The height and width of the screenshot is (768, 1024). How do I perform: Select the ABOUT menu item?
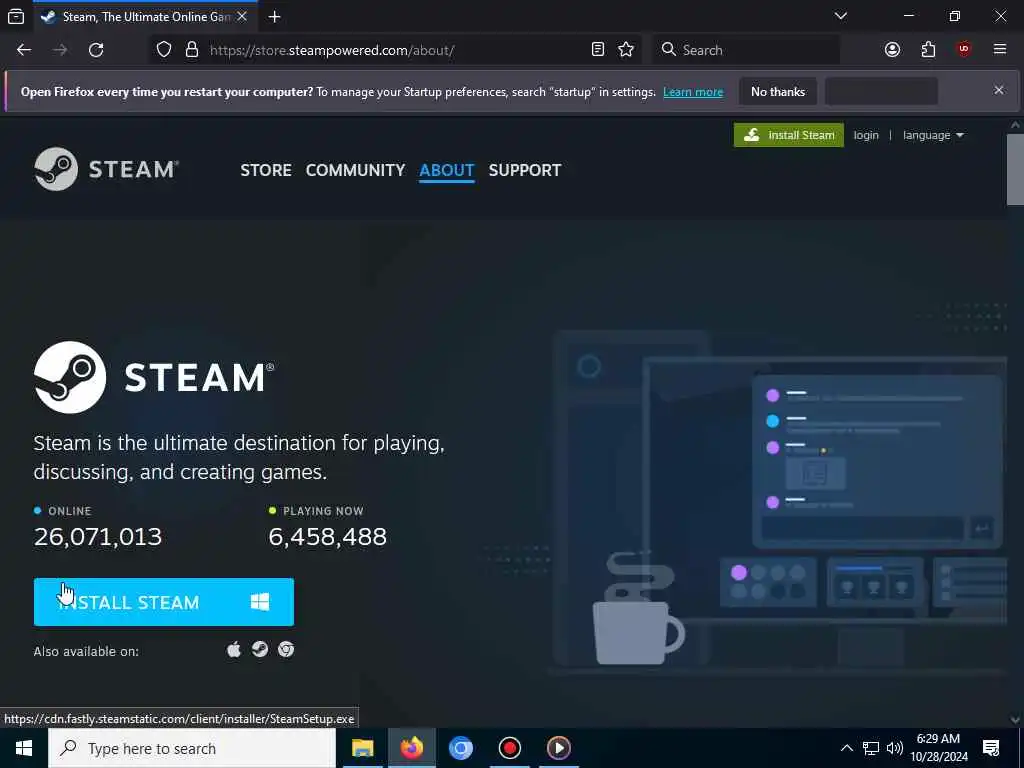point(447,170)
